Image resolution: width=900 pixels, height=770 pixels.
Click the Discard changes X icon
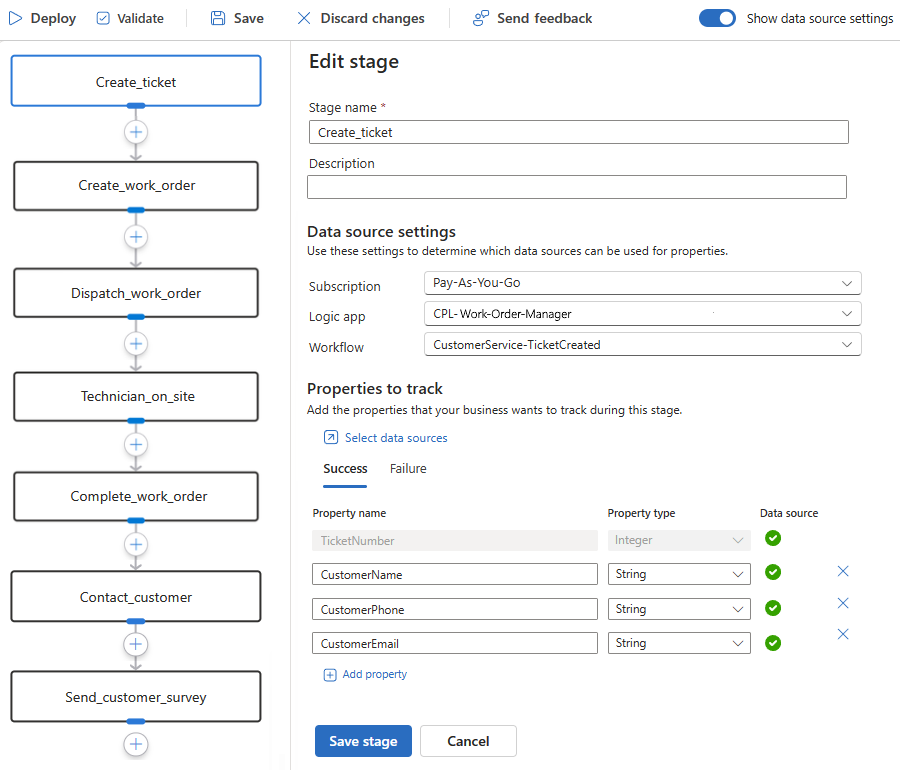[304, 18]
